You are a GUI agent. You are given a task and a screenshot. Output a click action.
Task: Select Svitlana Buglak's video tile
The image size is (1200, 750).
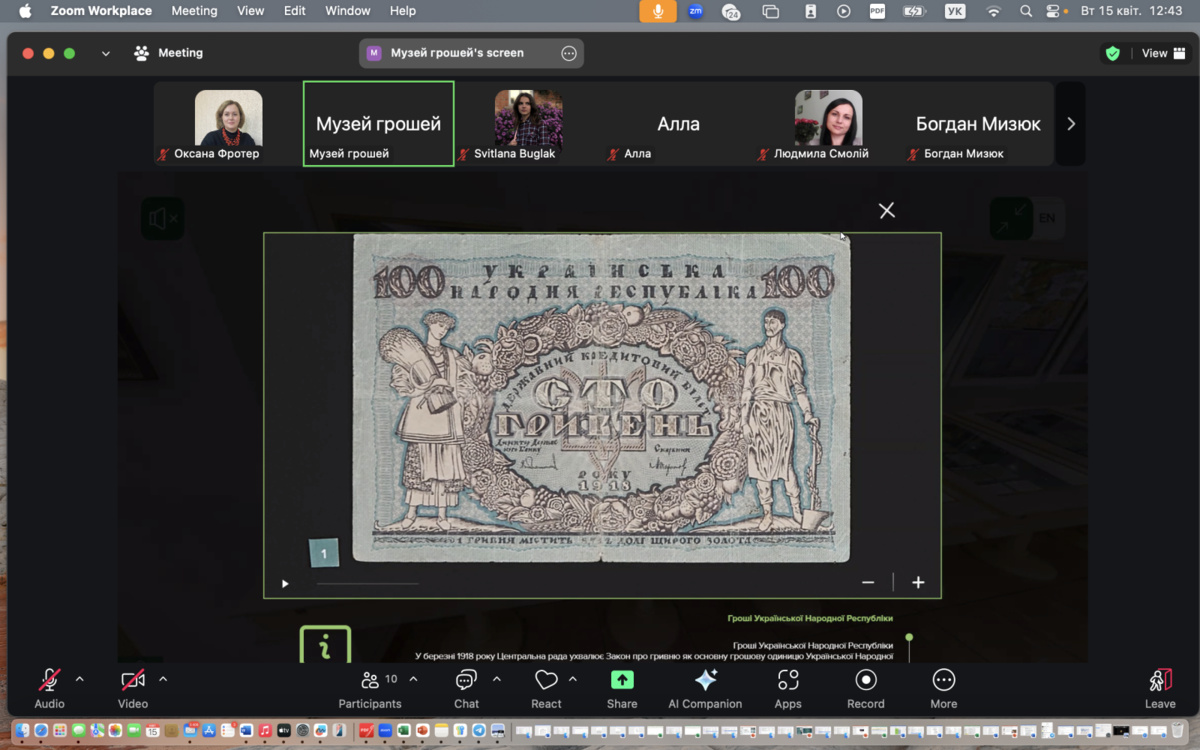528,124
